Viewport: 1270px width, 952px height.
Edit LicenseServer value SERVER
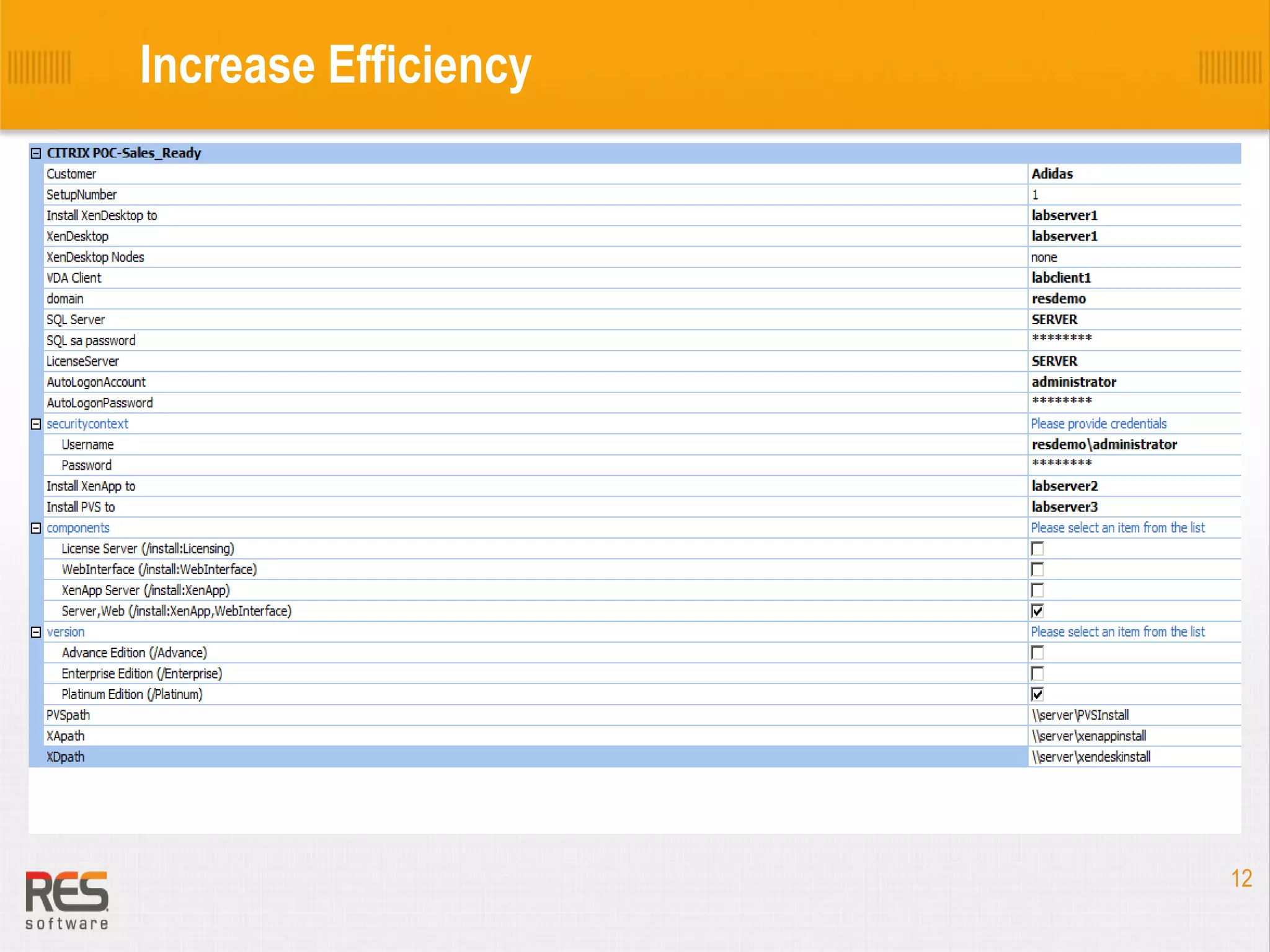click(1054, 361)
